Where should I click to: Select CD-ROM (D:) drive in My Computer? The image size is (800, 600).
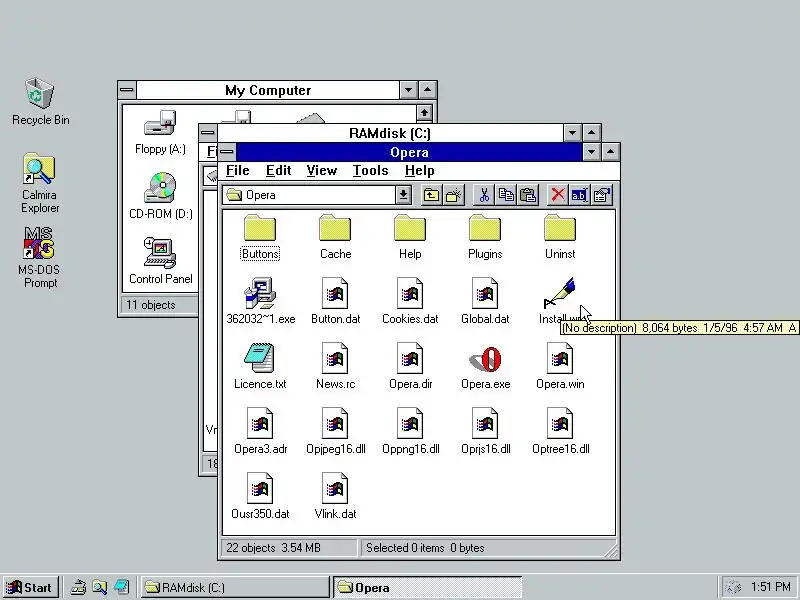point(161,196)
